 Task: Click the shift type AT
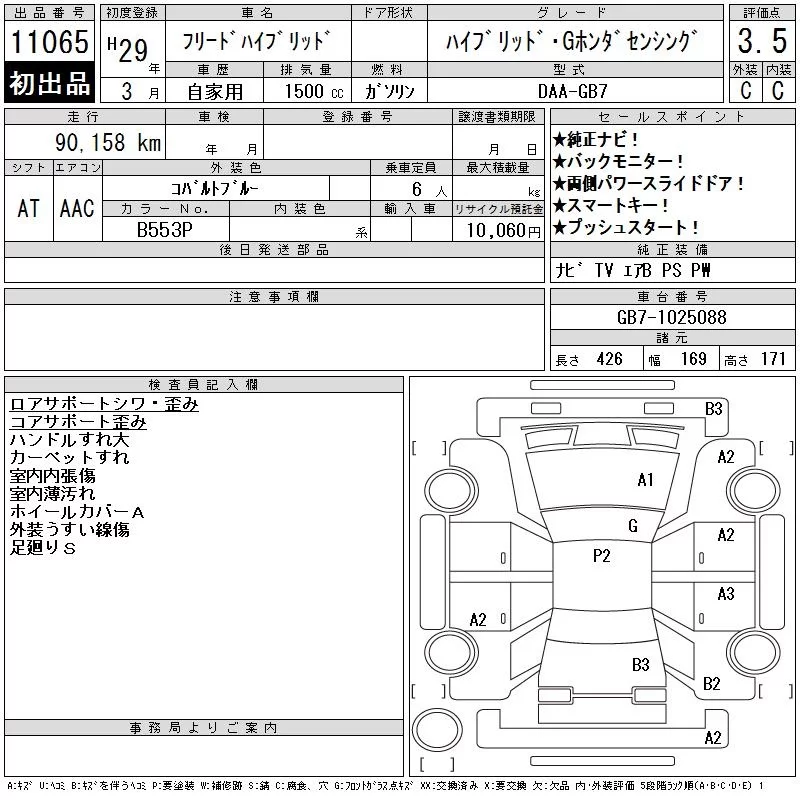click(x=28, y=209)
